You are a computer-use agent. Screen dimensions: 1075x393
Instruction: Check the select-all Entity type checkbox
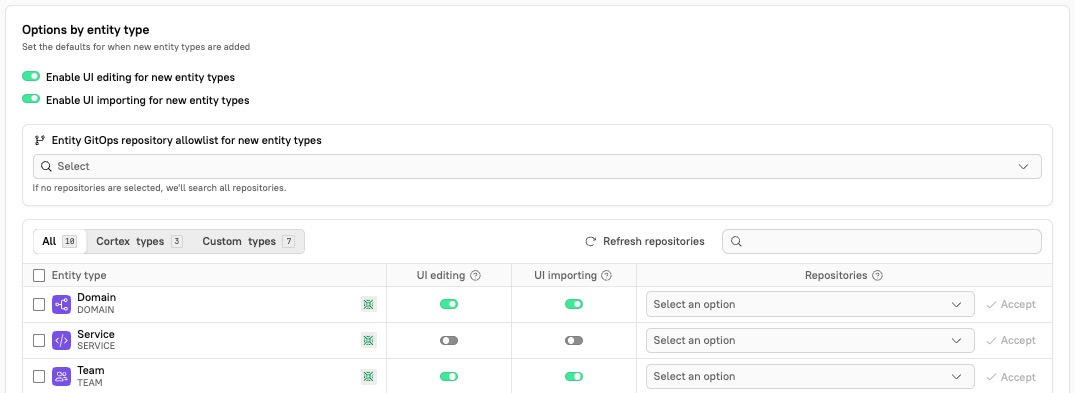point(39,276)
